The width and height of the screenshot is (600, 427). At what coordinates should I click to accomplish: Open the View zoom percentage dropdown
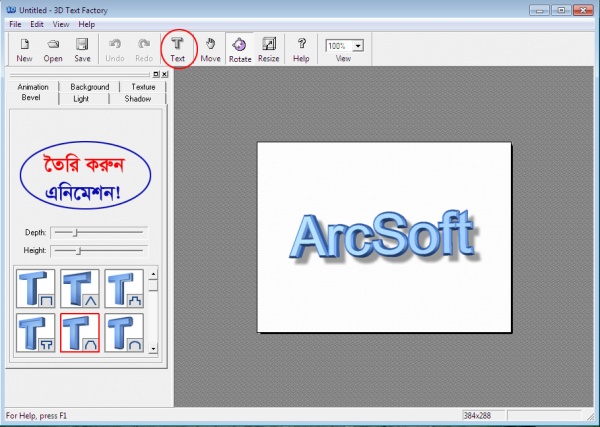(358, 46)
